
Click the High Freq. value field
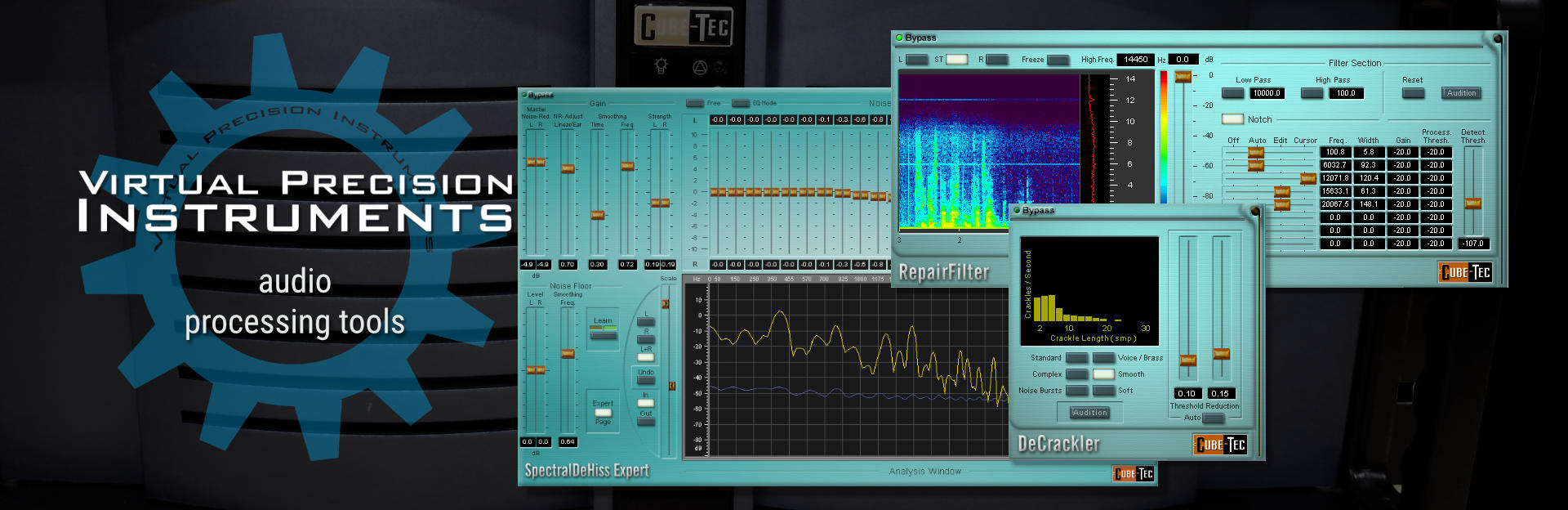tap(1135, 60)
